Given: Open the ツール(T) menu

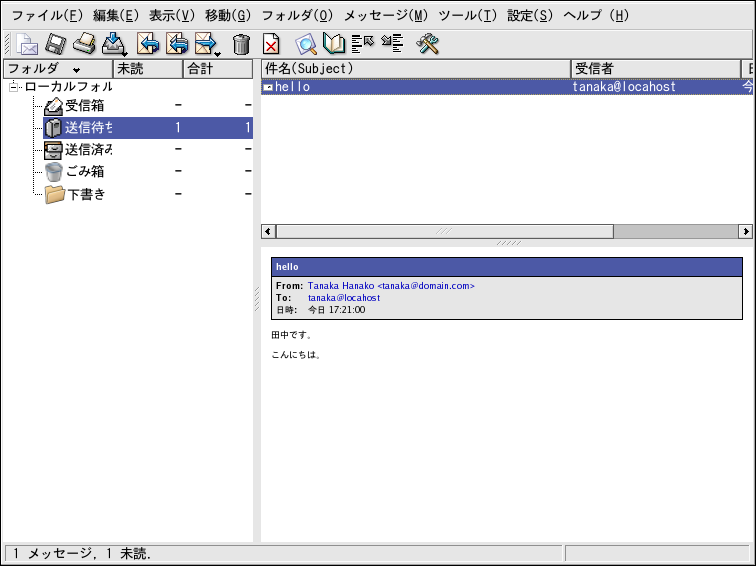Looking at the screenshot, I should click(467, 15).
